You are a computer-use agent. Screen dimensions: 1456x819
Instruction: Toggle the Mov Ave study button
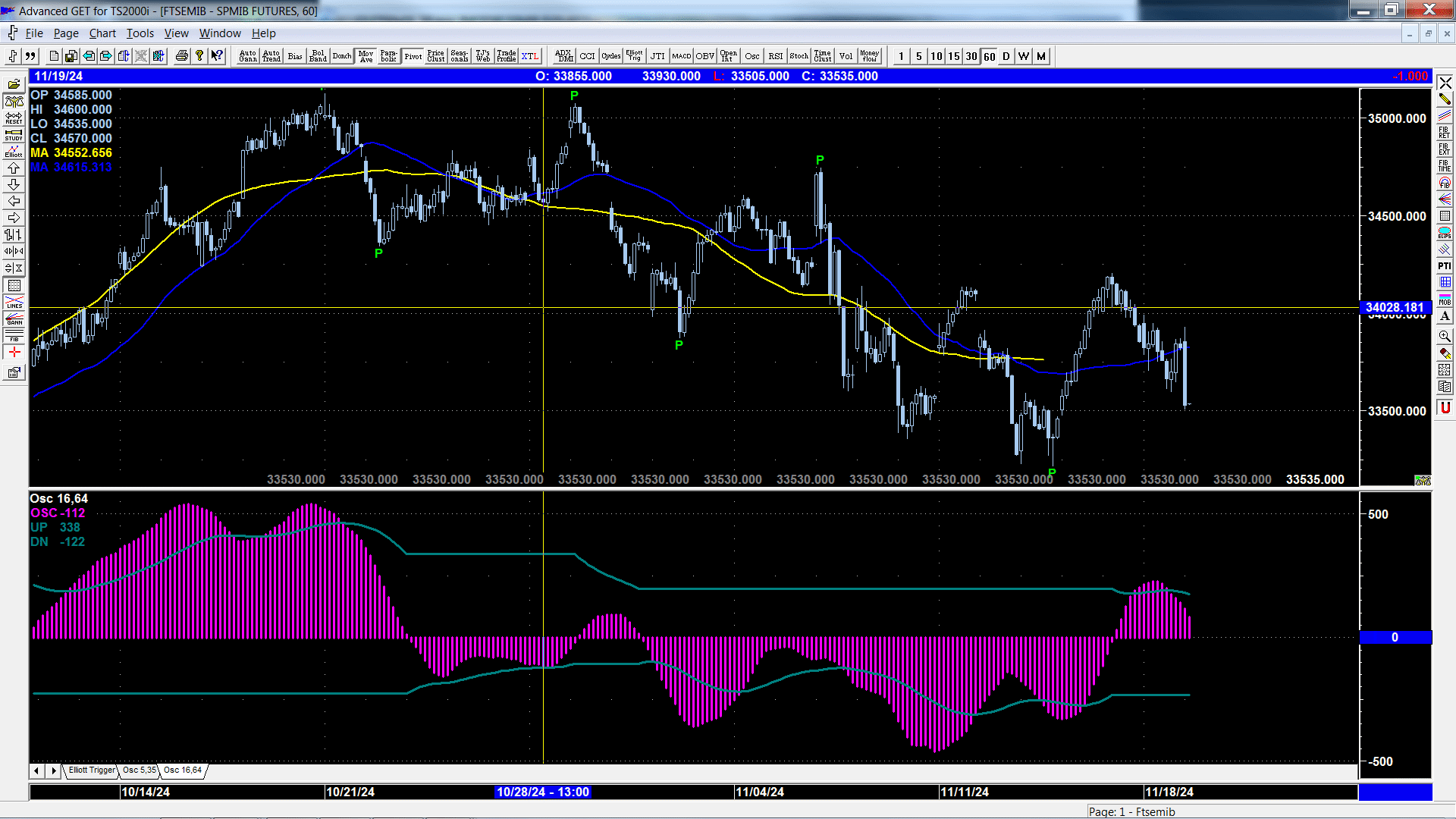click(366, 56)
